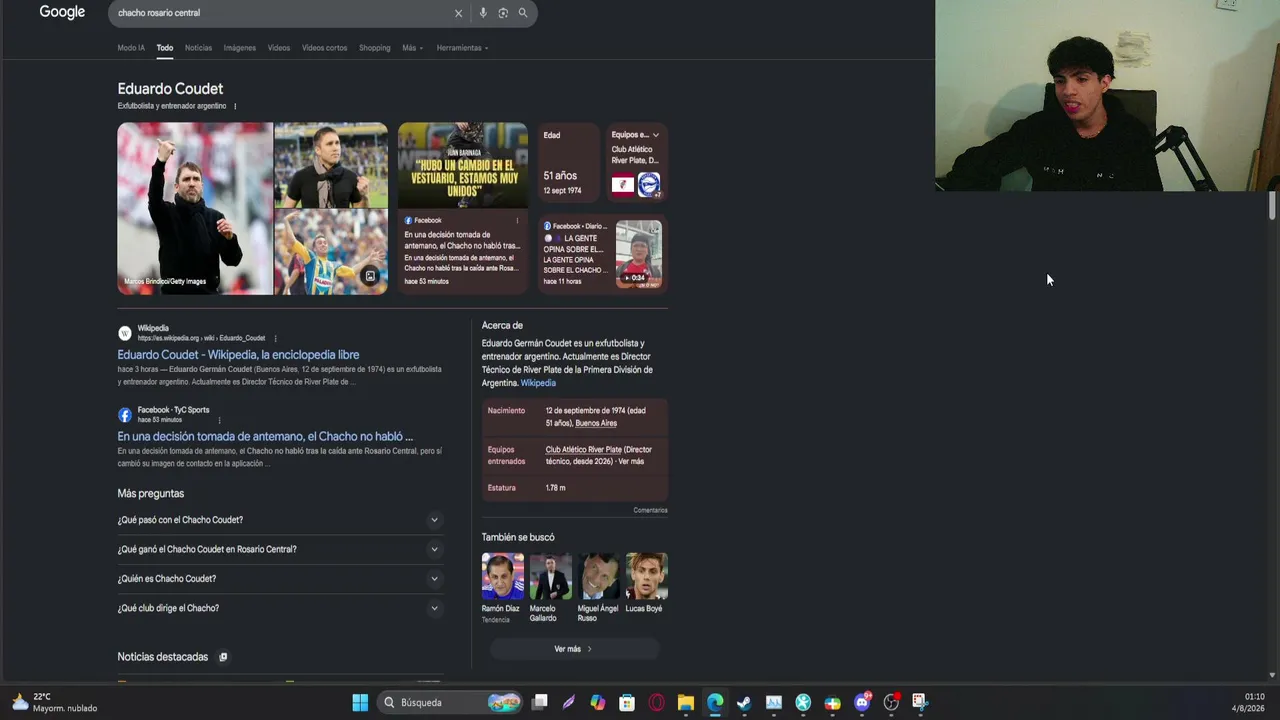1280x720 pixels.
Task: Open 'En una decisión tomada de antemano' result
Action: coord(265,437)
